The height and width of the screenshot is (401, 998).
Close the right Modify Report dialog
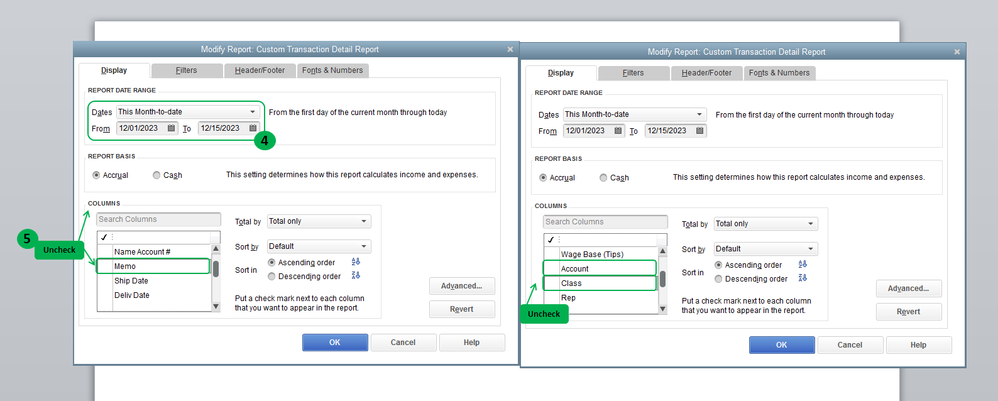[957, 52]
